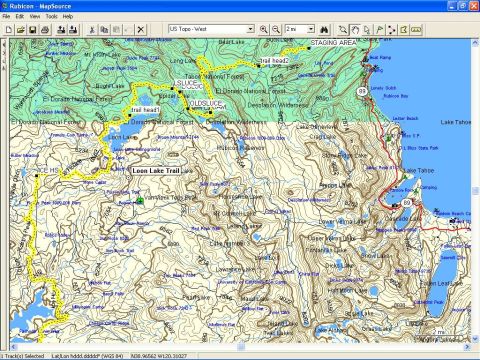The image size is (480, 360).
Task: Open the View menu
Action: click(x=35, y=16)
